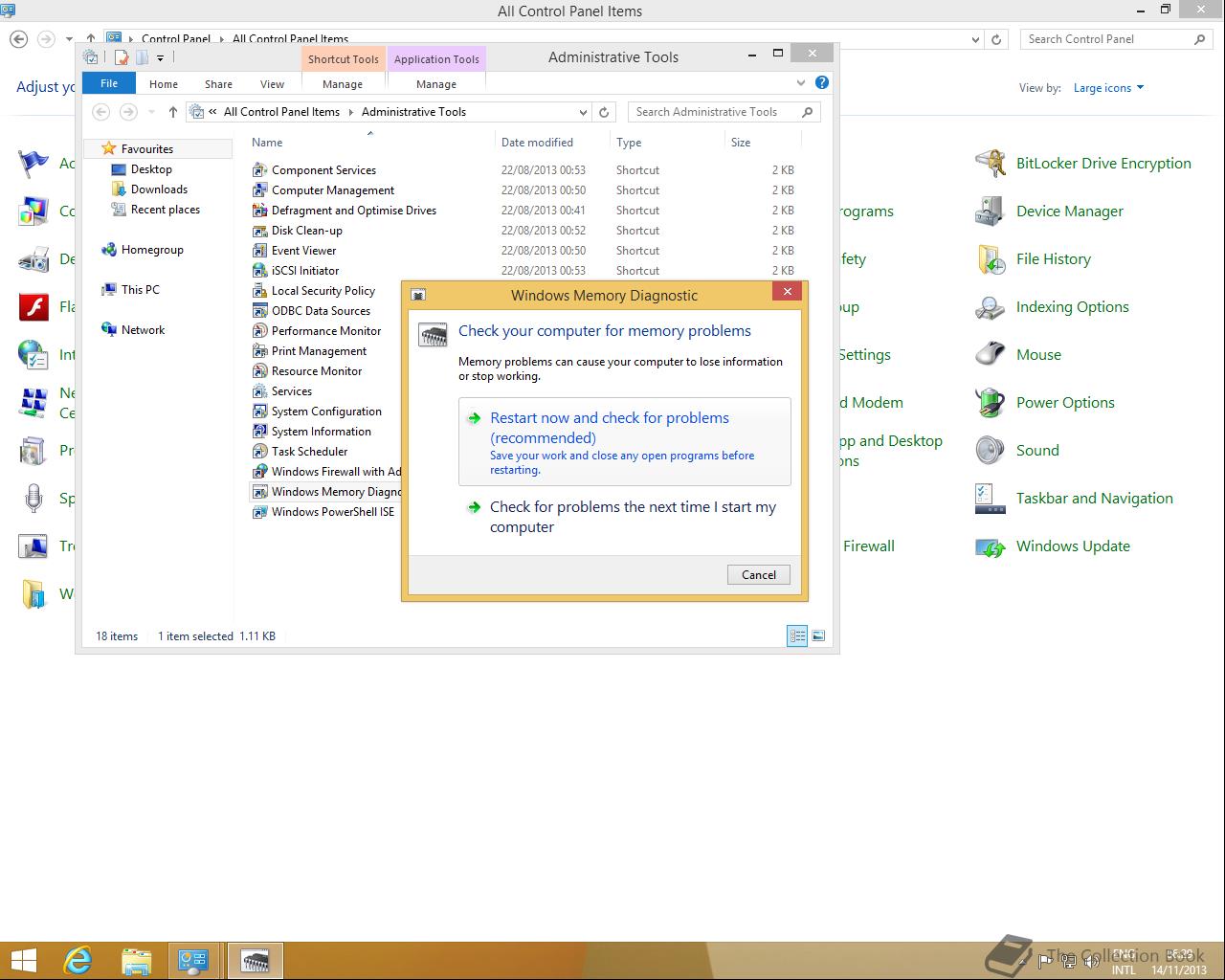
Task: Switch to the Home ribbon tab
Action: coord(164,84)
